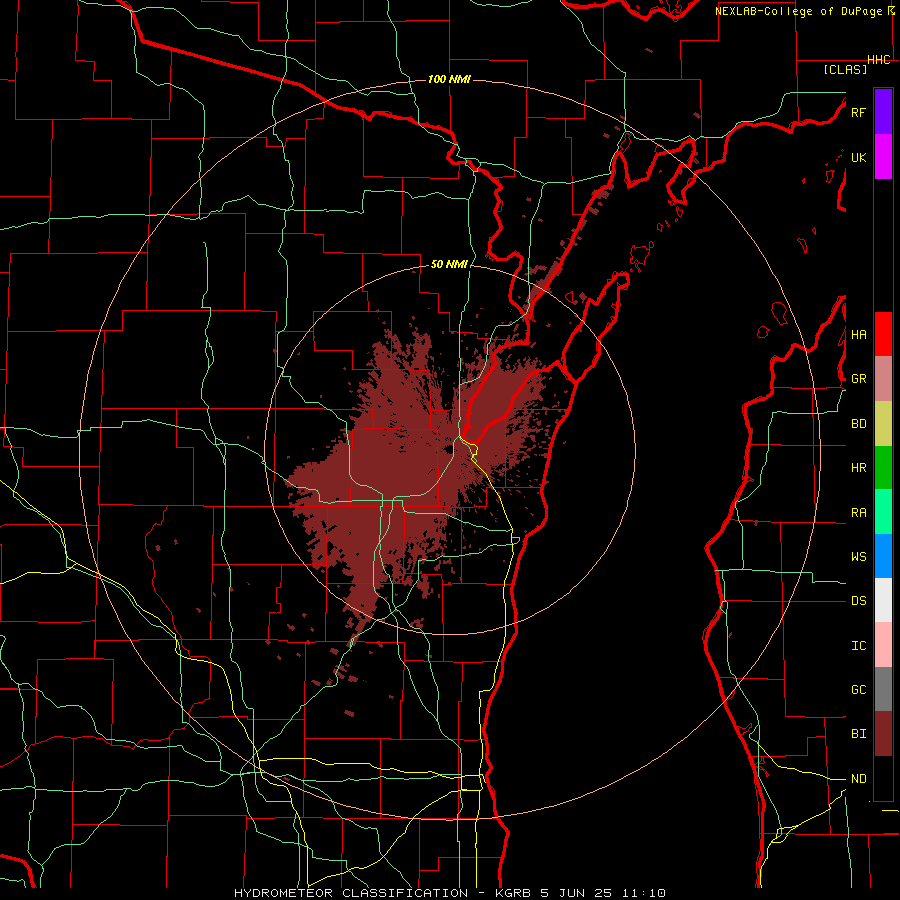Image resolution: width=900 pixels, height=900 pixels.
Task: Click the BD legend label
Action: pos(858,424)
